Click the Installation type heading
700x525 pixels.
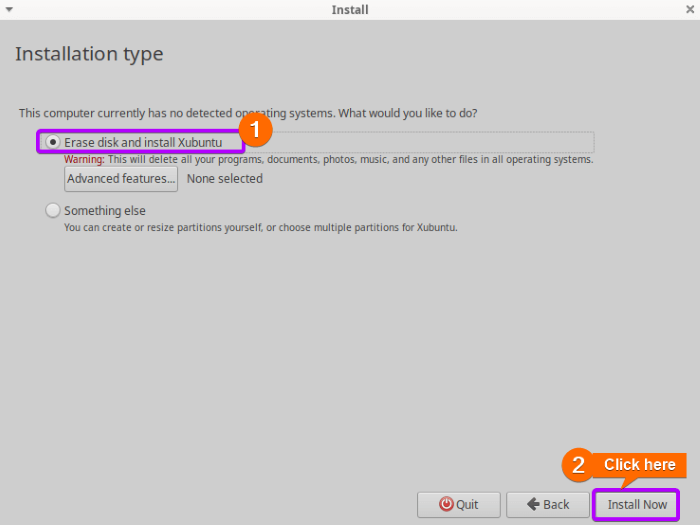coord(89,54)
